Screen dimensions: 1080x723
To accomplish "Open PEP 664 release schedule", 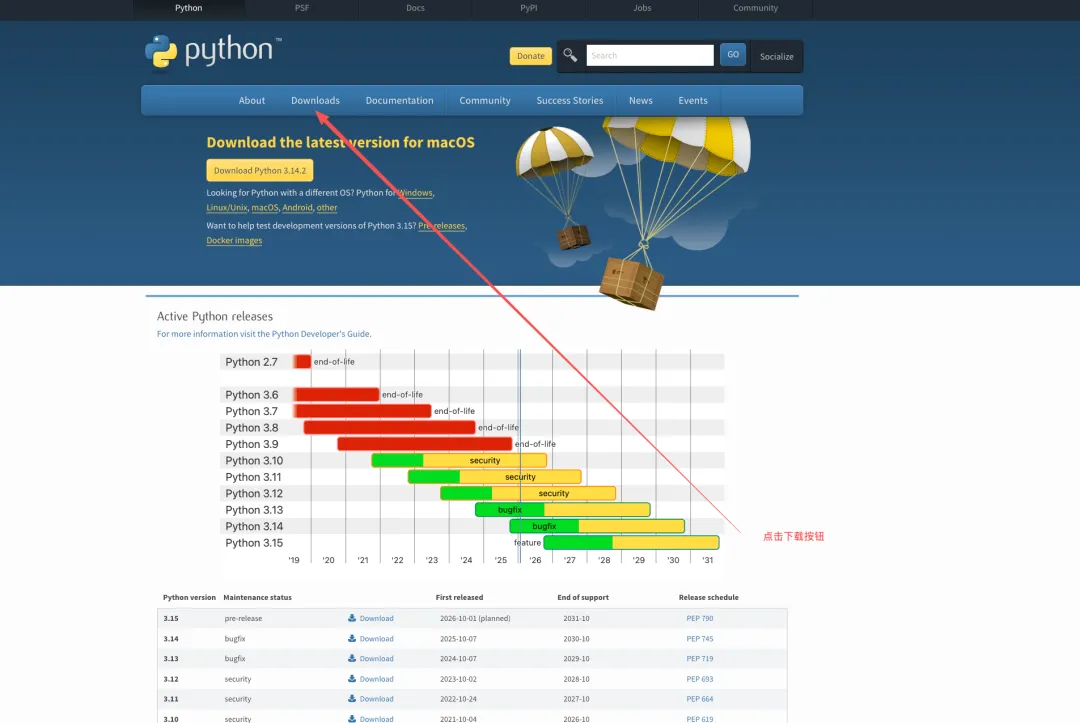I will tap(699, 699).
